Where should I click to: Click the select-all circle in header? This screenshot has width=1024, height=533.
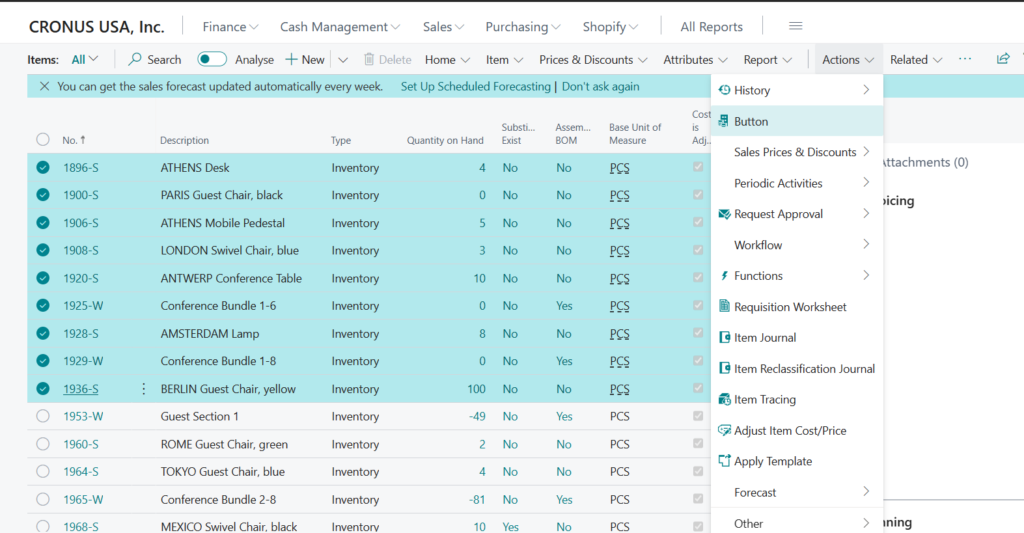click(x=43, y=139)
